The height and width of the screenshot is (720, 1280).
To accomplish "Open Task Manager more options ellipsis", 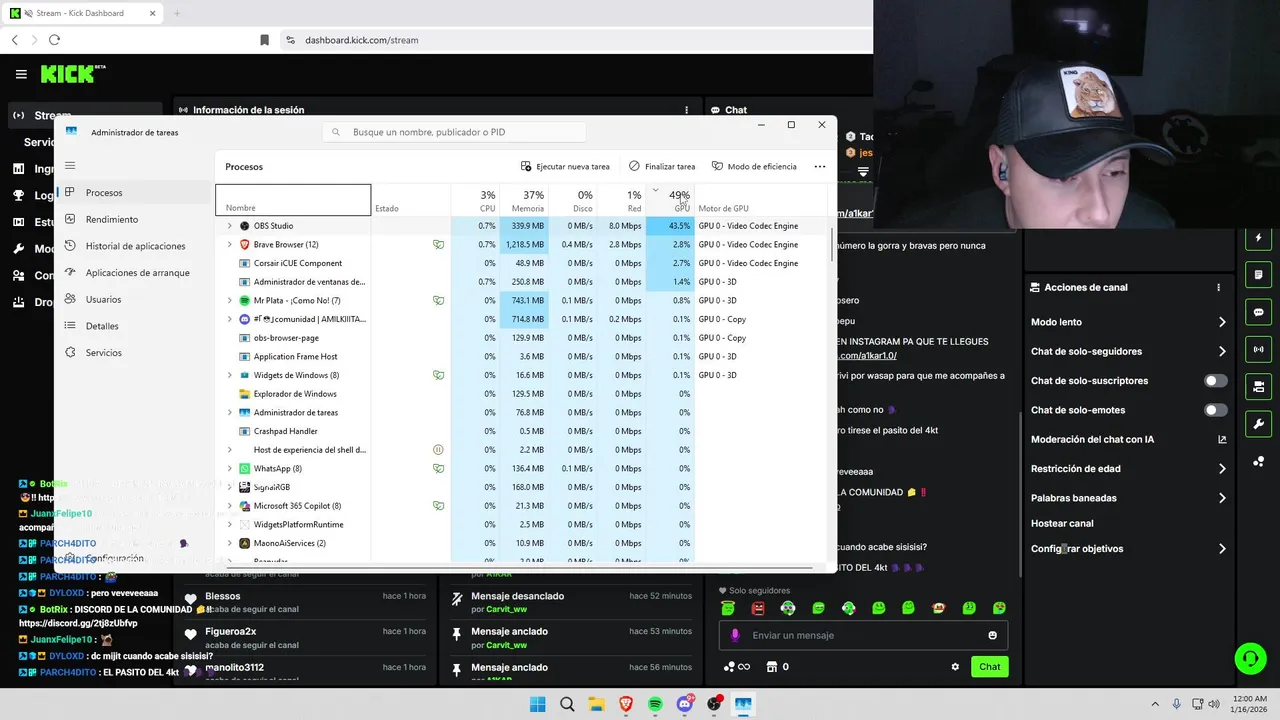I will click(820, 167).
